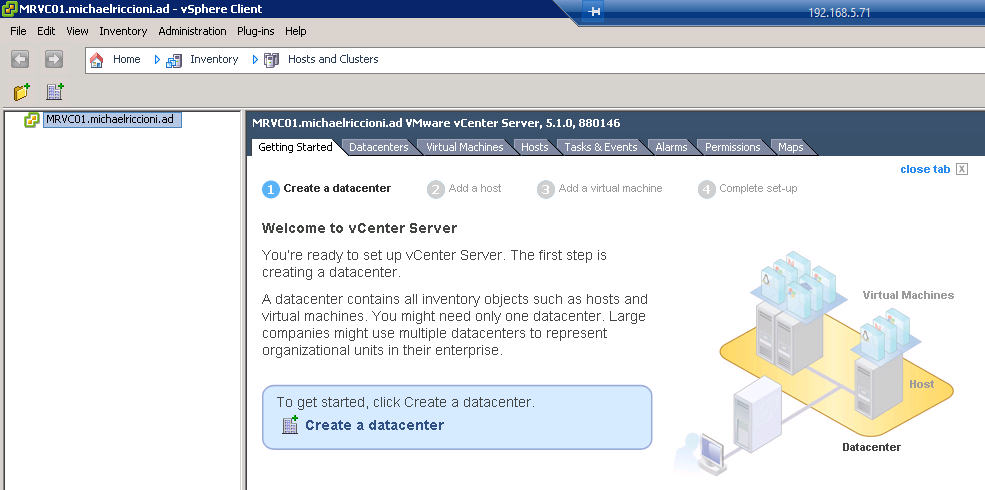985x490 pixels.
Task: Click the Complete set-up step label
Action: pos(758,188)
